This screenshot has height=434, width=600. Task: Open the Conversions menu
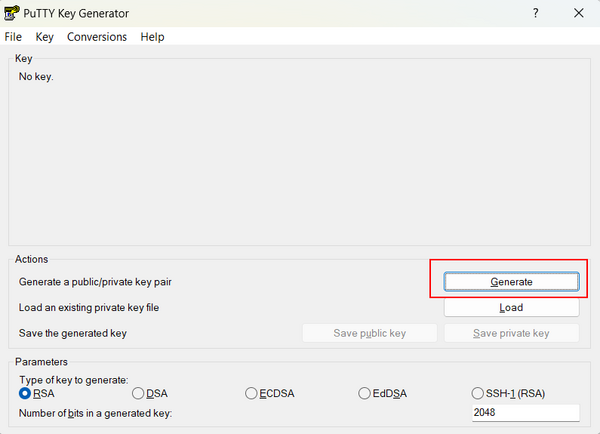tap(97, 37)
